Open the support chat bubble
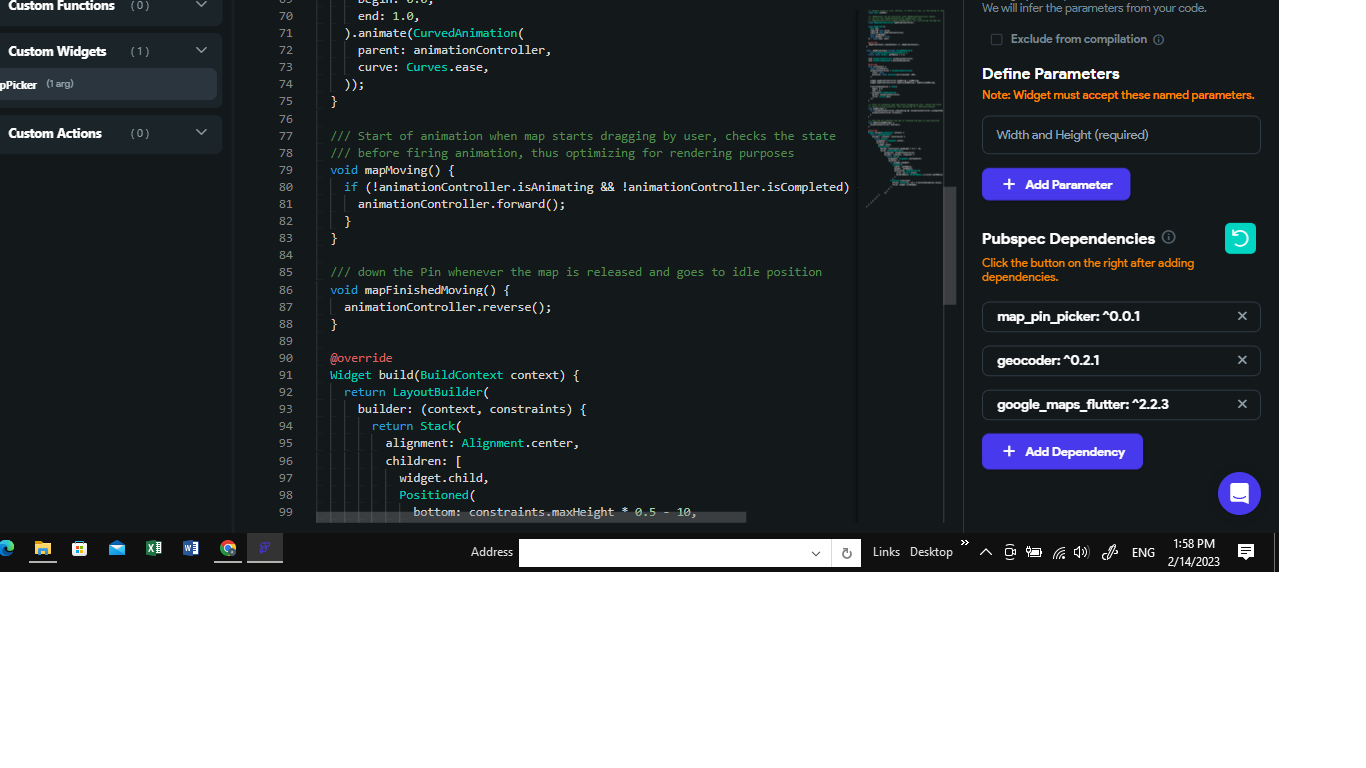Screen dimensions: 1366x768 [x=1239, y=493]
